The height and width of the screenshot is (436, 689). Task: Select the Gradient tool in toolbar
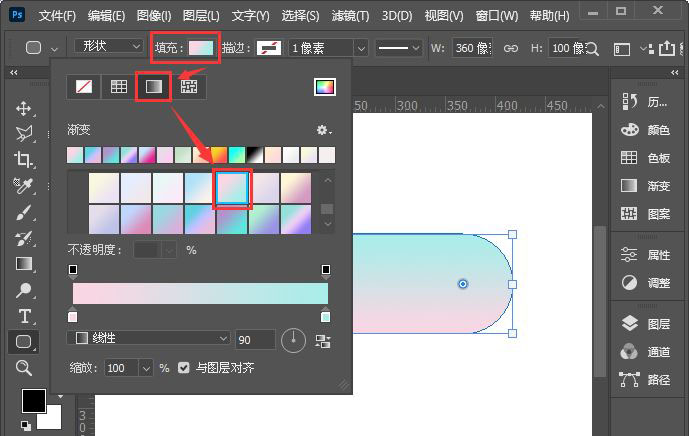24,264
